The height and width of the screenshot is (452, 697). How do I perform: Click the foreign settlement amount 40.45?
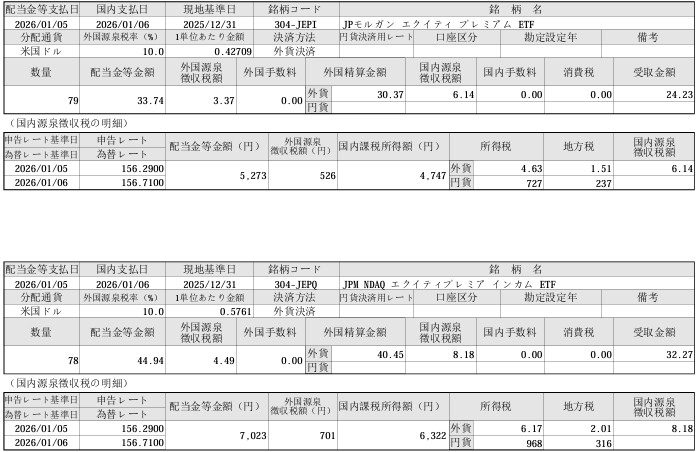(390, 354)
